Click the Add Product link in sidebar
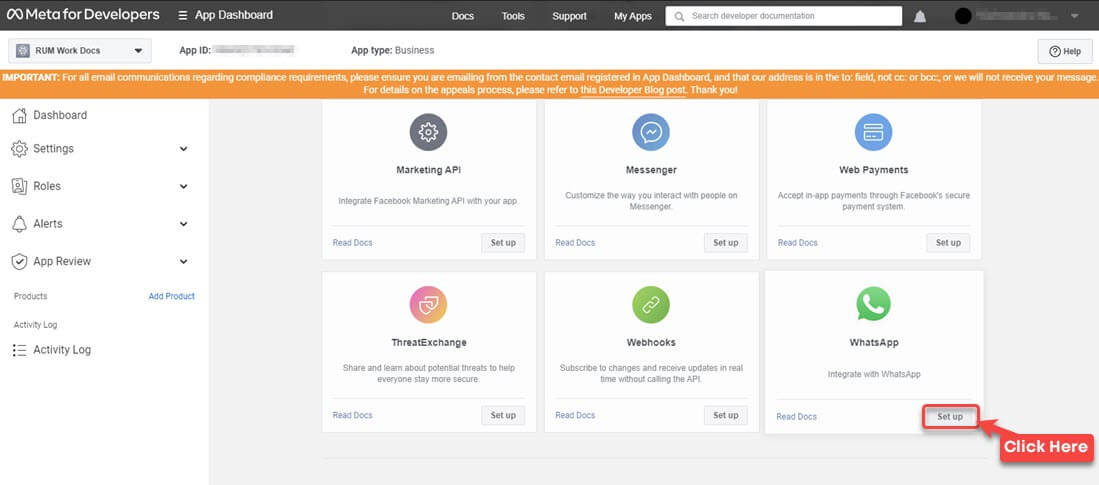 pyautogui.click(x=172, y=296)
